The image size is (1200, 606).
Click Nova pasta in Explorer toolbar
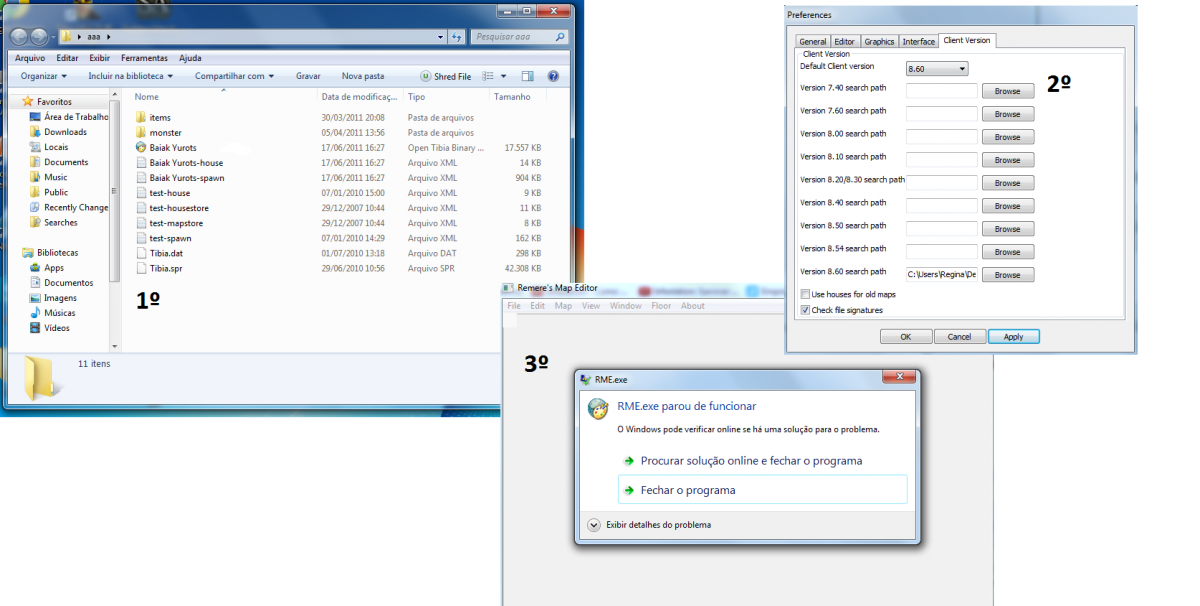point(363,76)
